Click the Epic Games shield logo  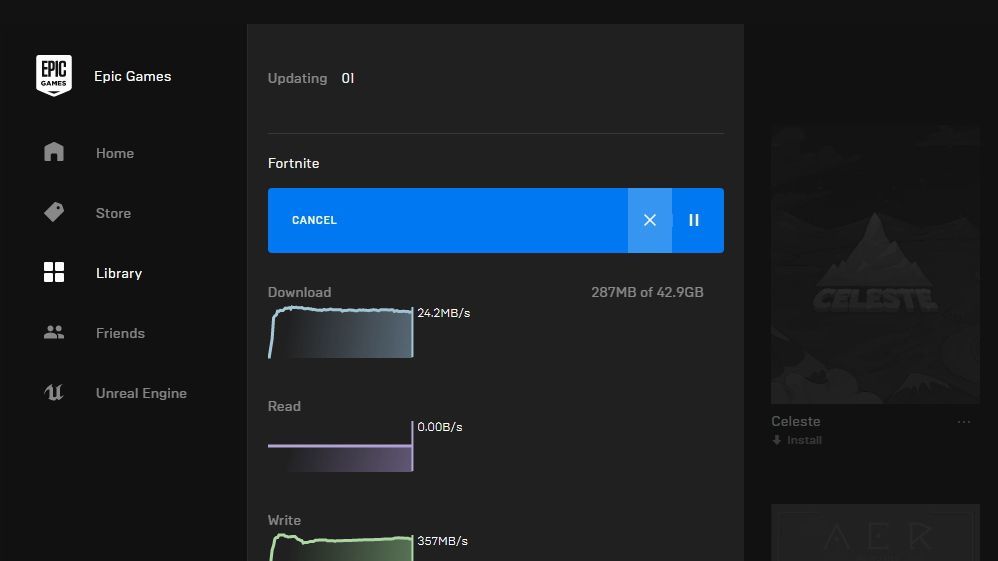(53, 75)
